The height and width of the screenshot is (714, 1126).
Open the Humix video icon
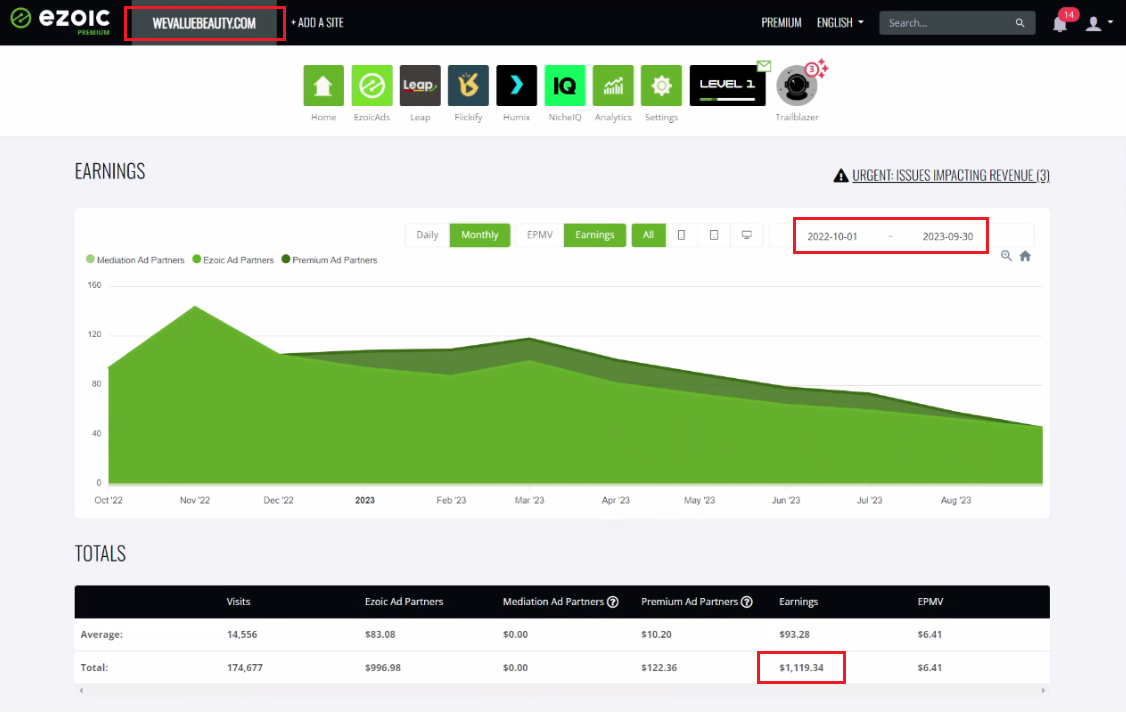point(516,85)
